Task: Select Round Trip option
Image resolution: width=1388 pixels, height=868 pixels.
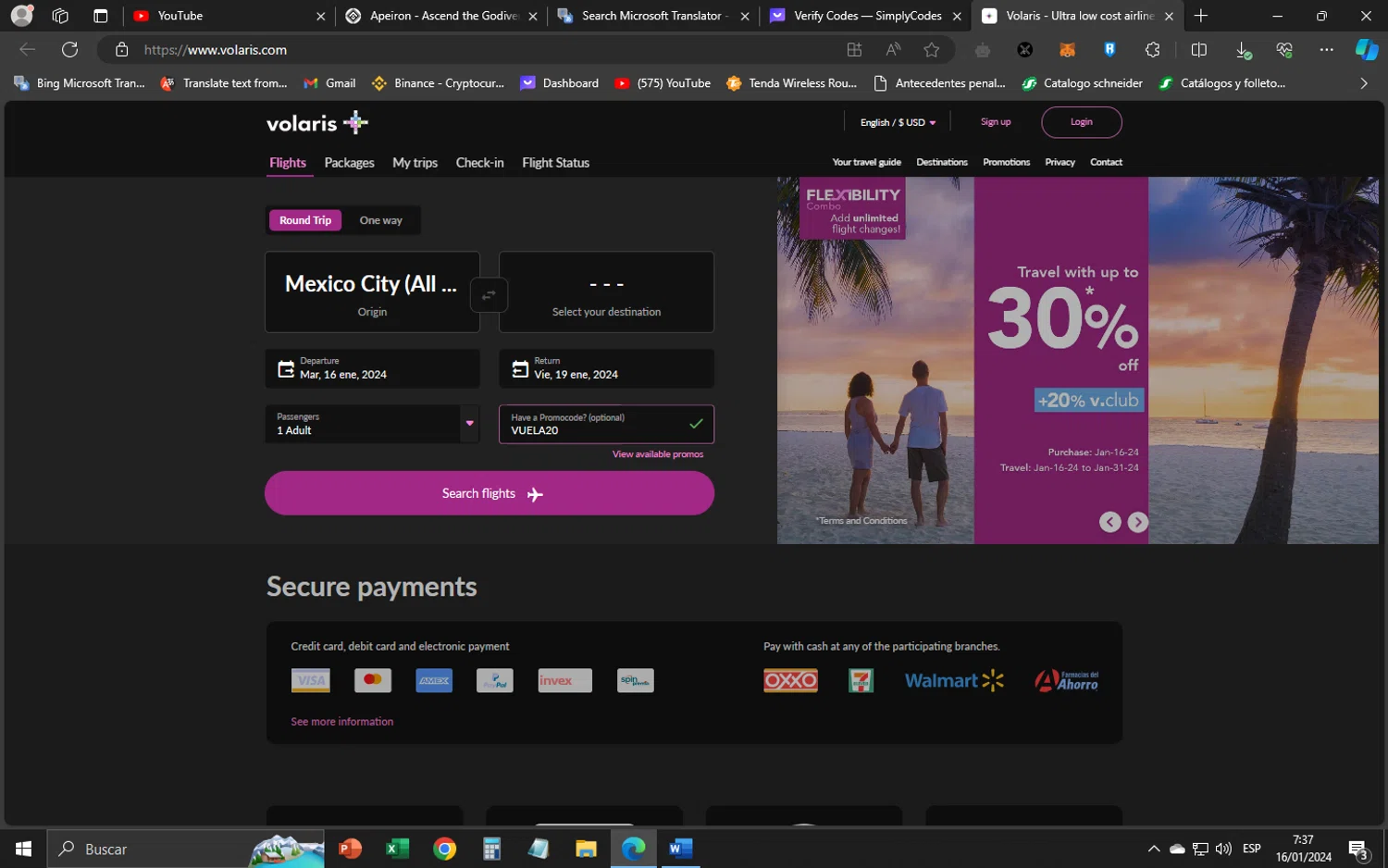Action: 305,220
